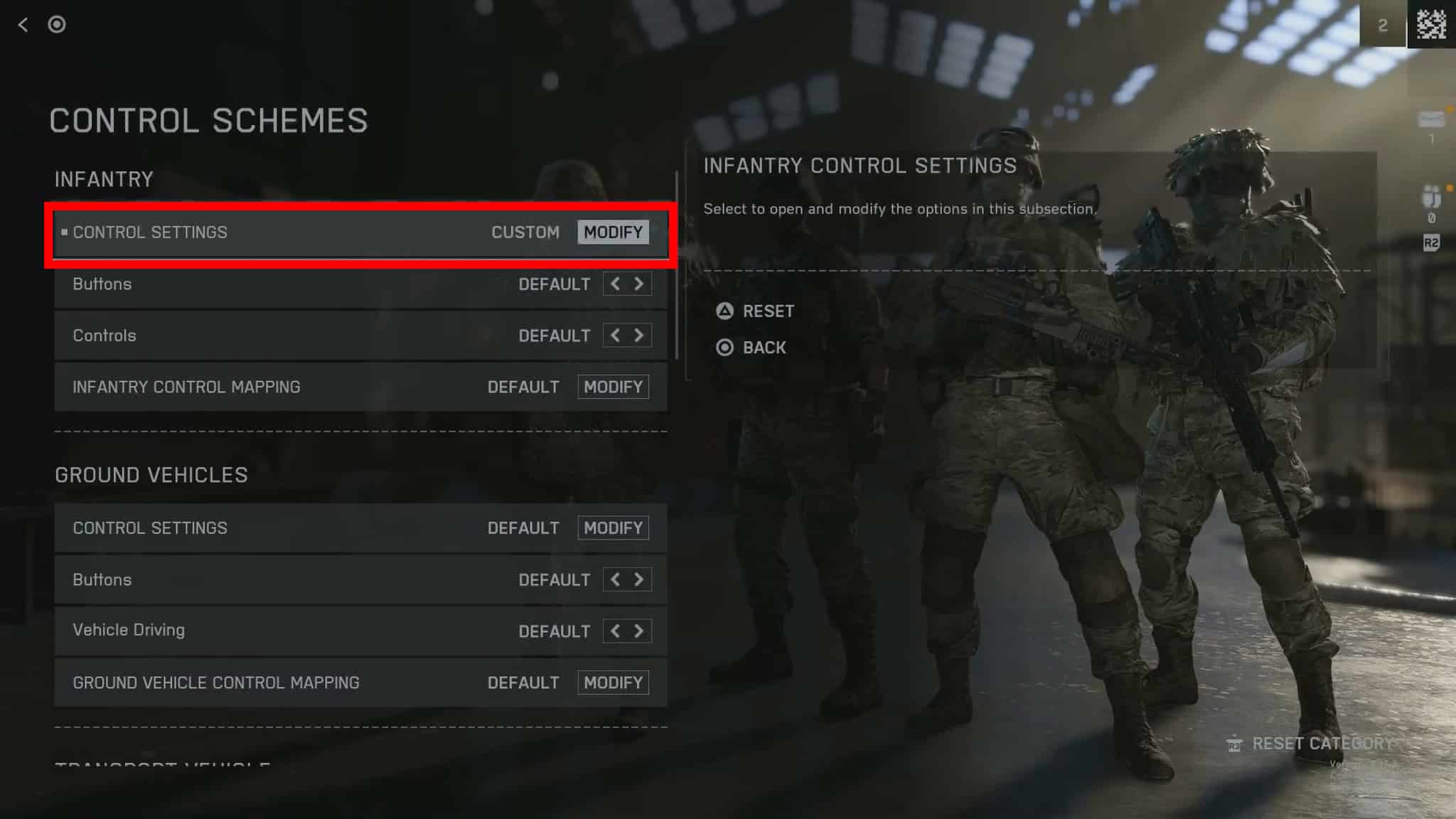This screenshot has width=1456, height=819.
Task: Click the circle icon next to BACK
Action: click(724, 348)
